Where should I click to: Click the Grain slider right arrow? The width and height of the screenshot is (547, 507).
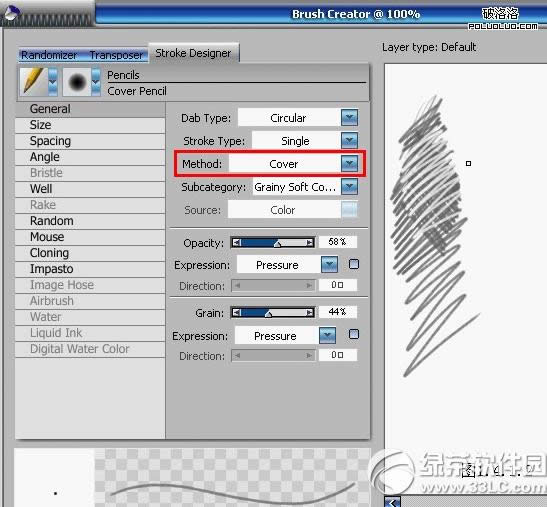(x=310, y=313)
